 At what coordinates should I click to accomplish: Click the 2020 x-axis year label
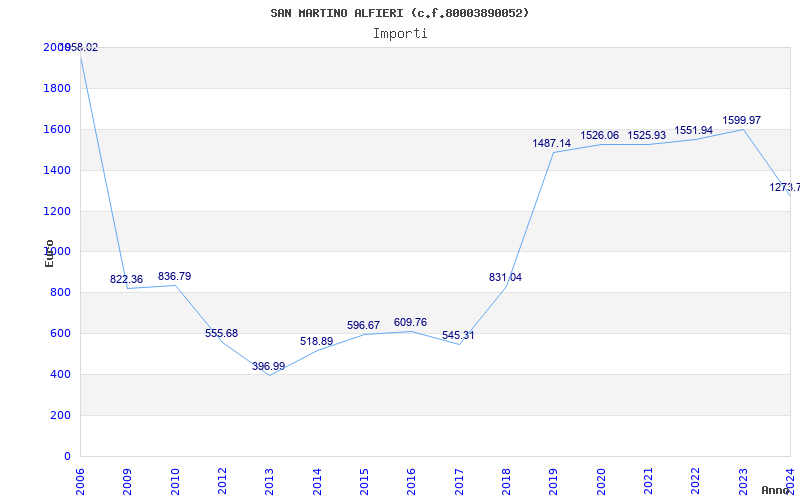coord(601,481)
